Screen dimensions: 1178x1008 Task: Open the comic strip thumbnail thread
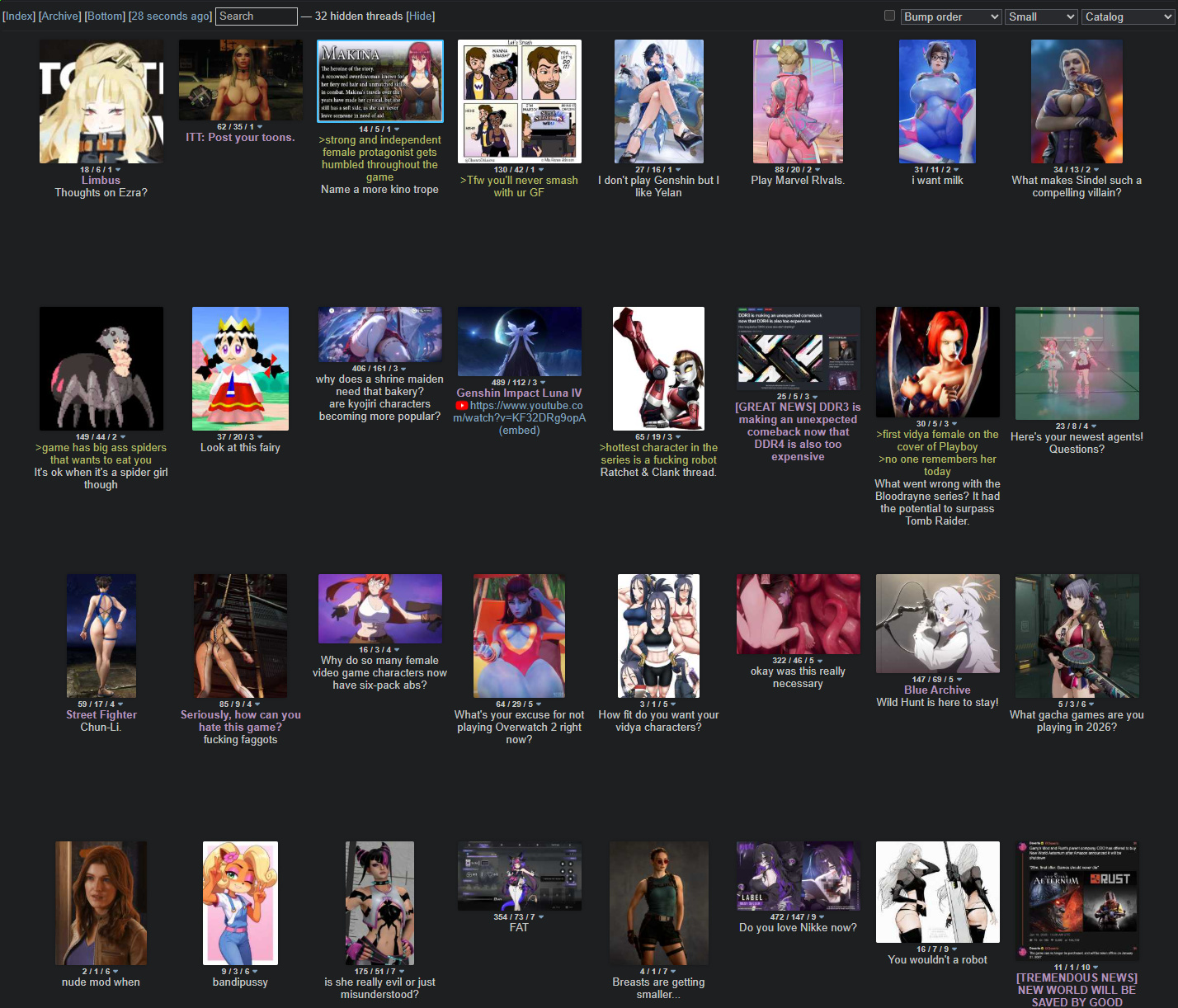pos(519,101)
